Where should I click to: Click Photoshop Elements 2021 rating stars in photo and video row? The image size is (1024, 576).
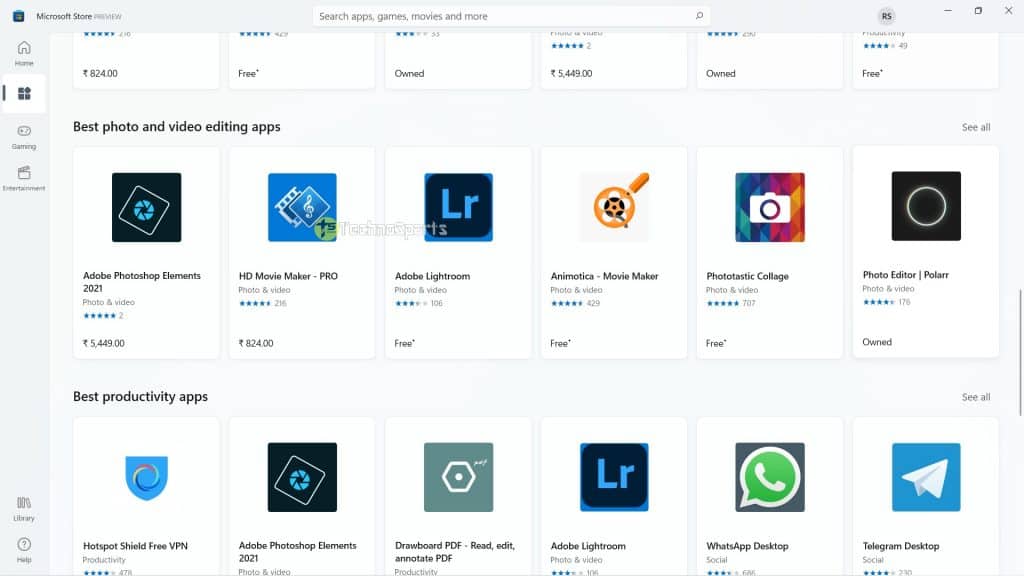coord(99,316)
